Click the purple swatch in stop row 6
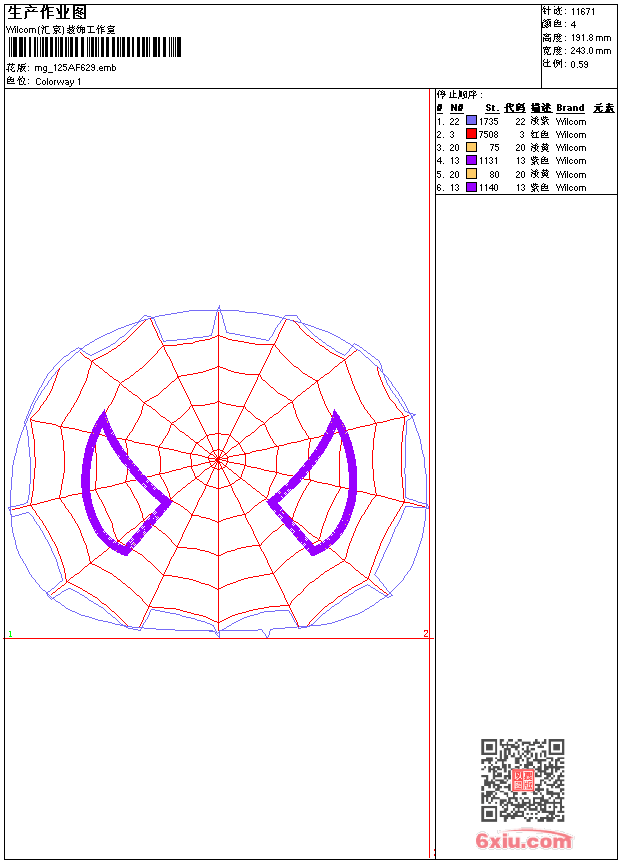The width and height of the screenshot is (620, 860). coord(471,187)
